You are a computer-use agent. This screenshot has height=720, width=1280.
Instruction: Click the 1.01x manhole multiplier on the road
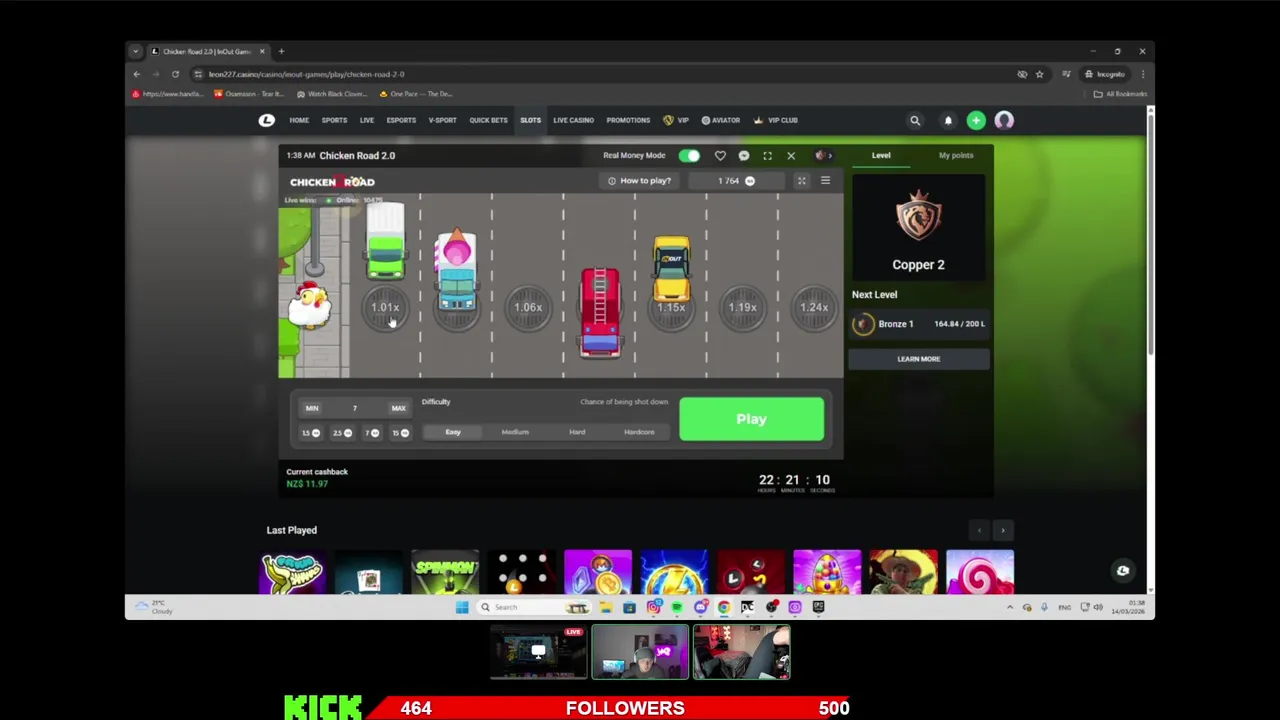pos(385,308)
